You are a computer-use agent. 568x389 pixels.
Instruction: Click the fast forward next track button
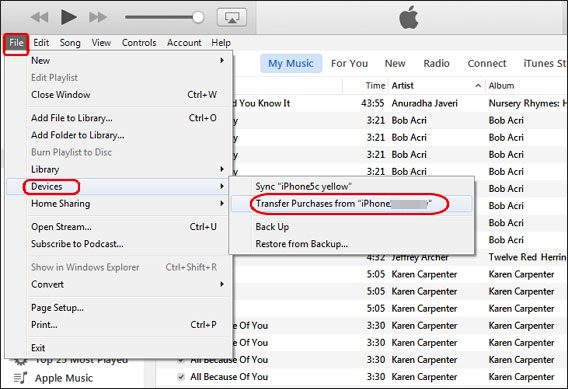pyautogui.click(x=98, y=17)
